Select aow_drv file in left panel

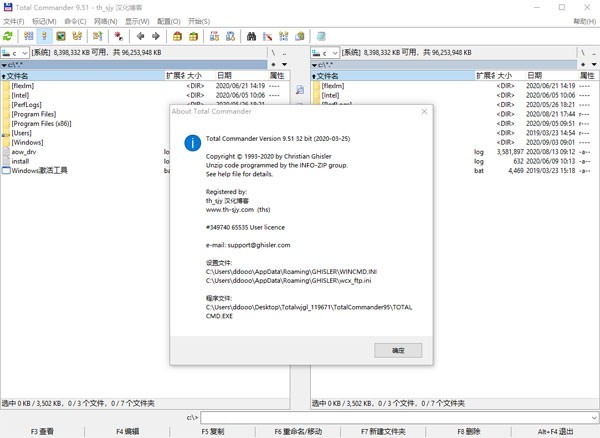click(24, 152)
